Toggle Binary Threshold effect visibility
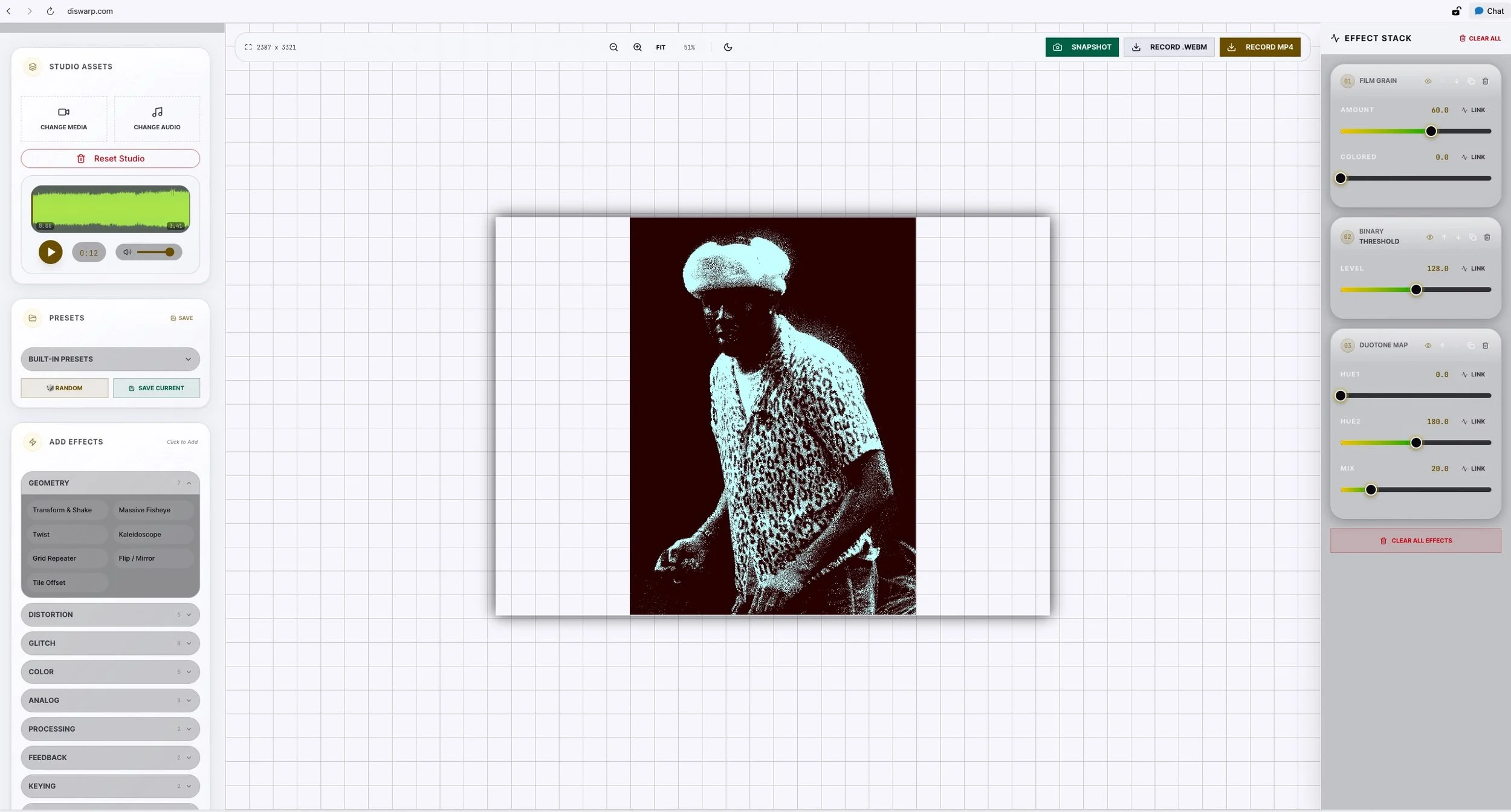Viewport: 1511px width, 812px height. [1429, 237]
